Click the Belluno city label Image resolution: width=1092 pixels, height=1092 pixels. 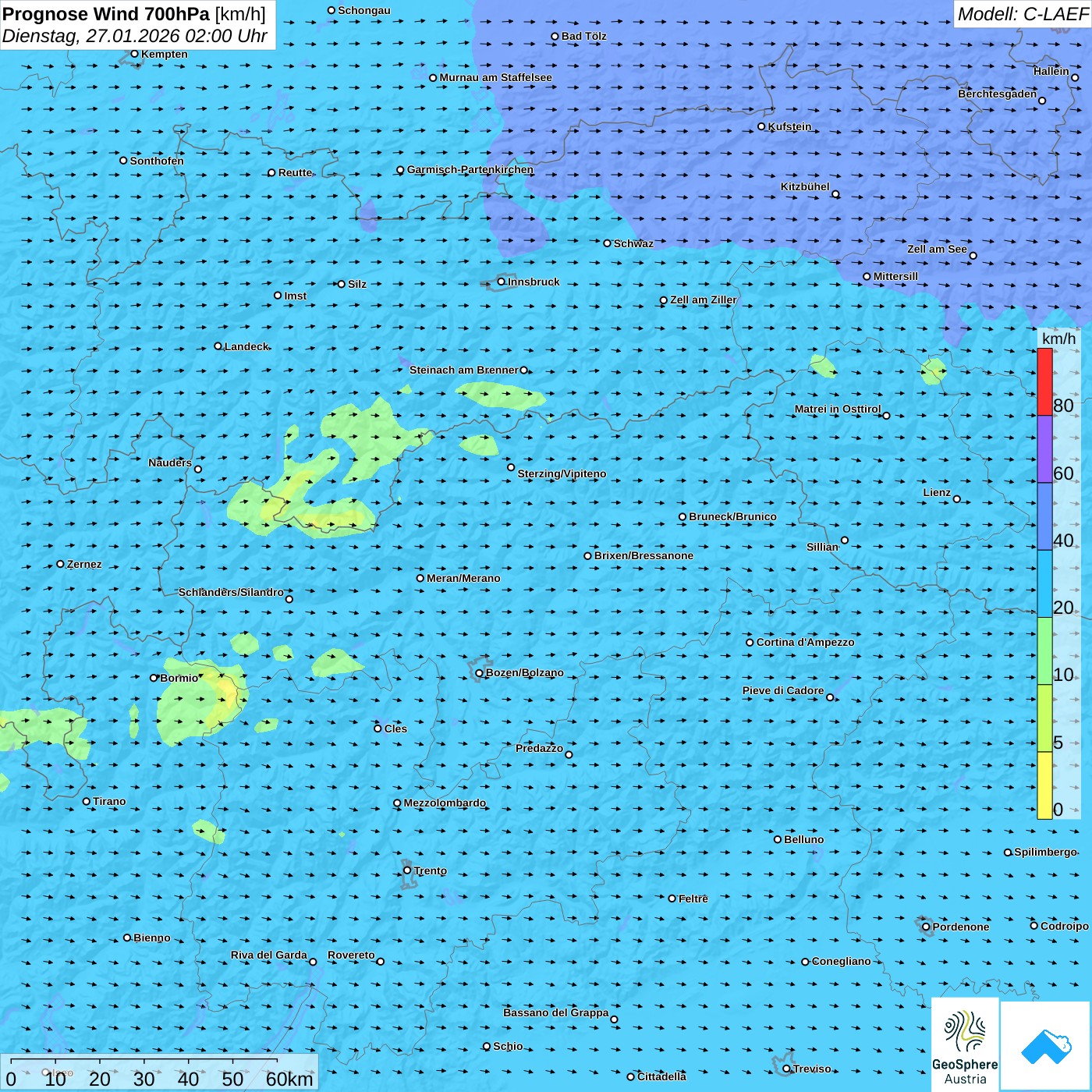click(803, 839)
